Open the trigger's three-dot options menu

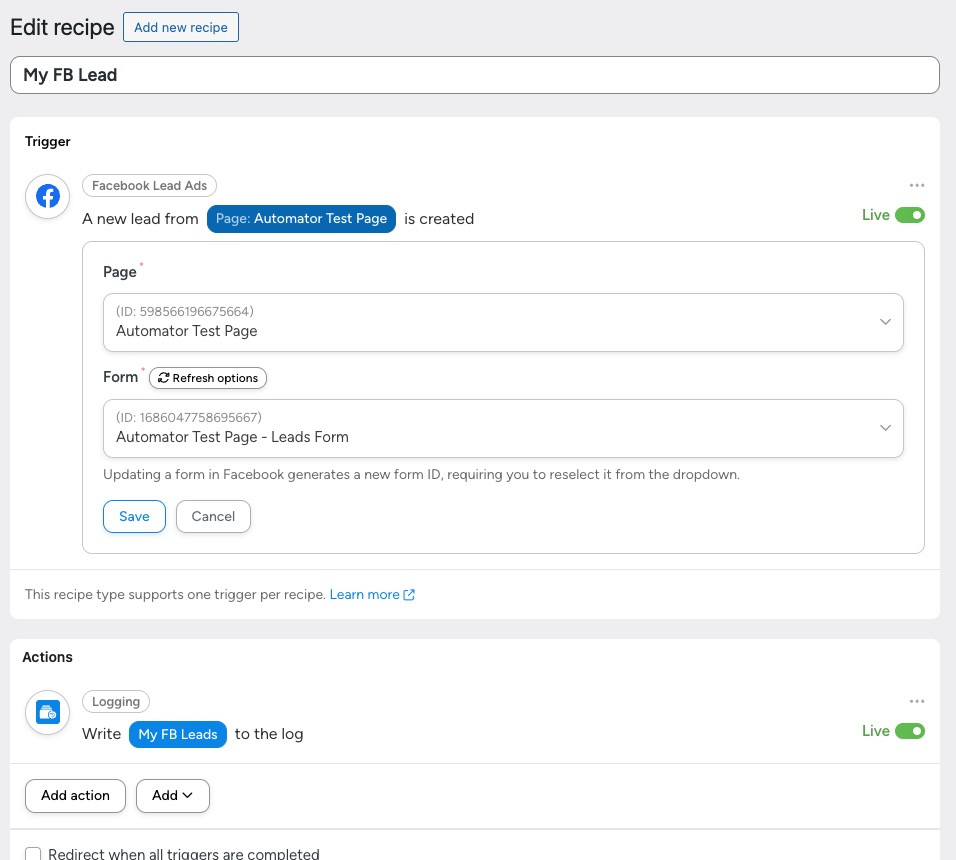coord(916,186)
